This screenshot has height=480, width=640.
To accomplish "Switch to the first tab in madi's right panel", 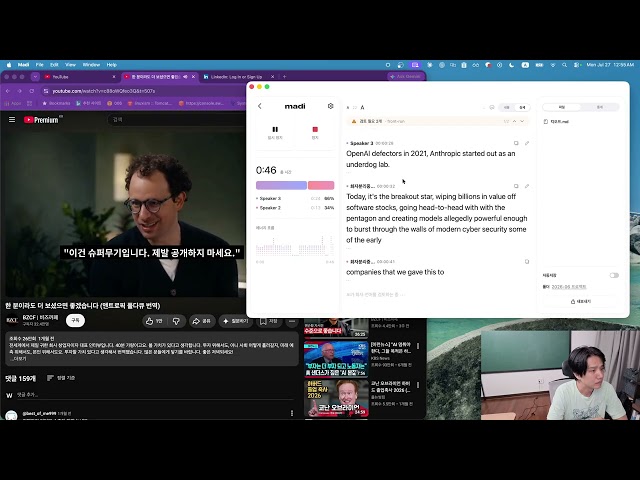I will tap(562, 107).
